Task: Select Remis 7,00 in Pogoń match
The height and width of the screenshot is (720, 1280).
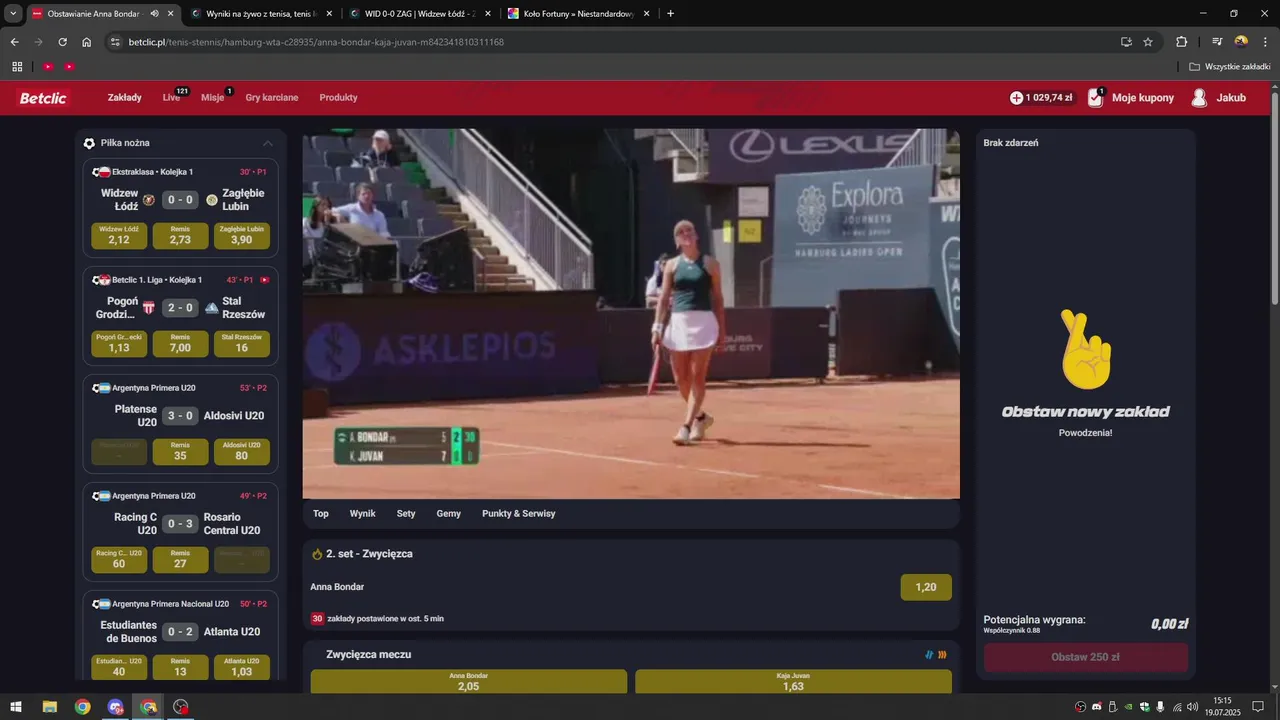Action: [x=180, y=344]
